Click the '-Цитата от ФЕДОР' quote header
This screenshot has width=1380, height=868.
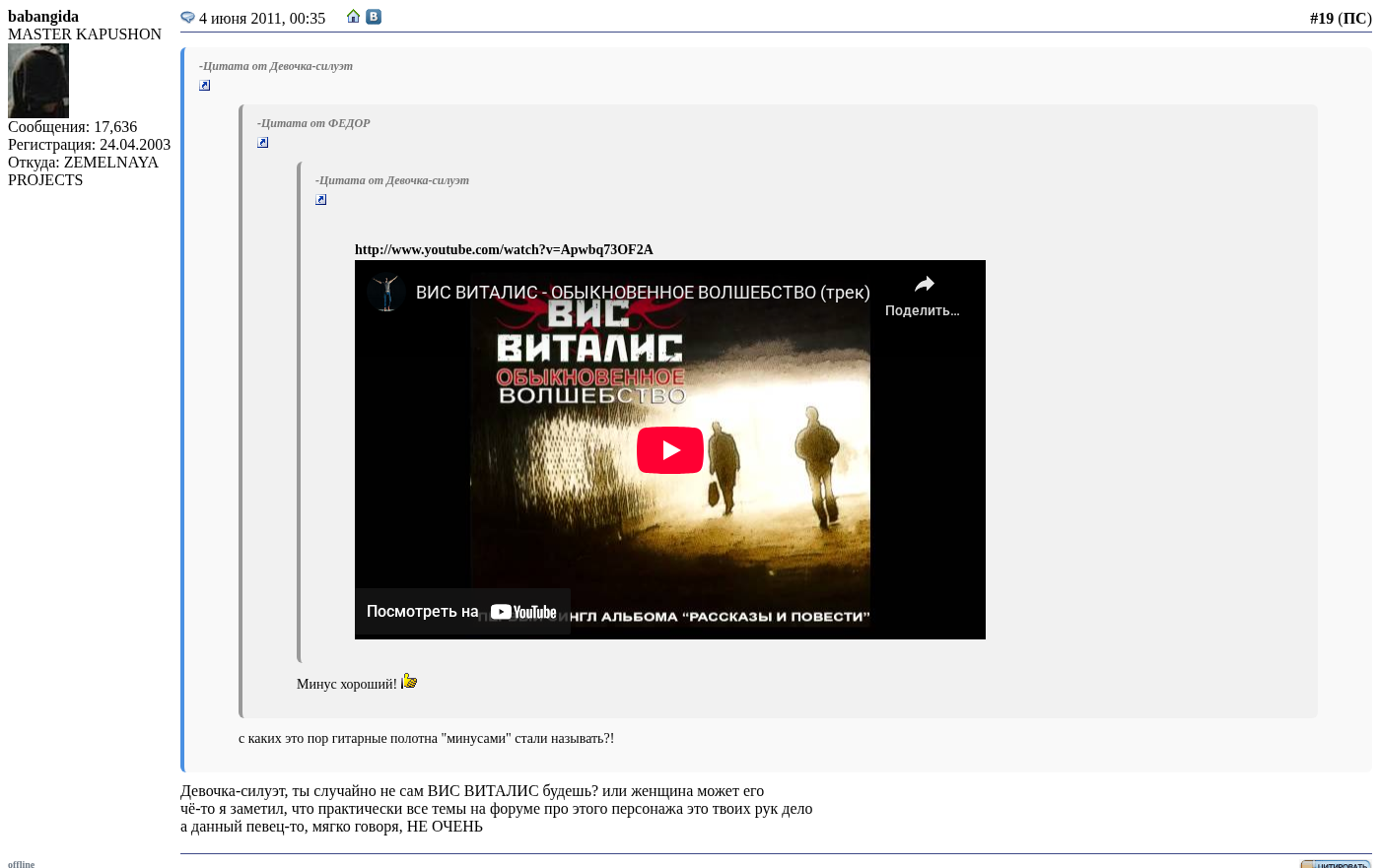313,123
